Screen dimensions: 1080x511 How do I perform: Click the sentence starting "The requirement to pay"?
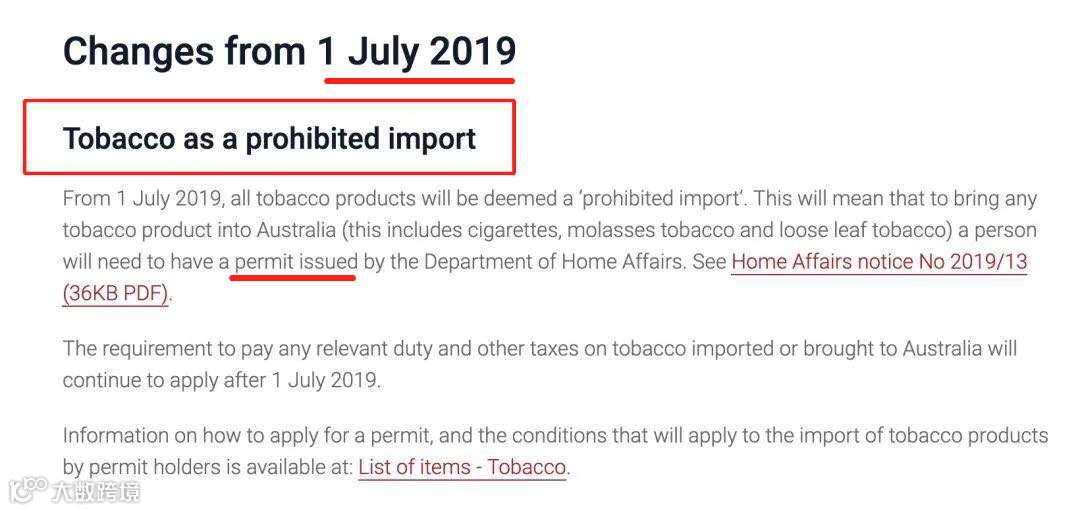click(x=540, y=364)
